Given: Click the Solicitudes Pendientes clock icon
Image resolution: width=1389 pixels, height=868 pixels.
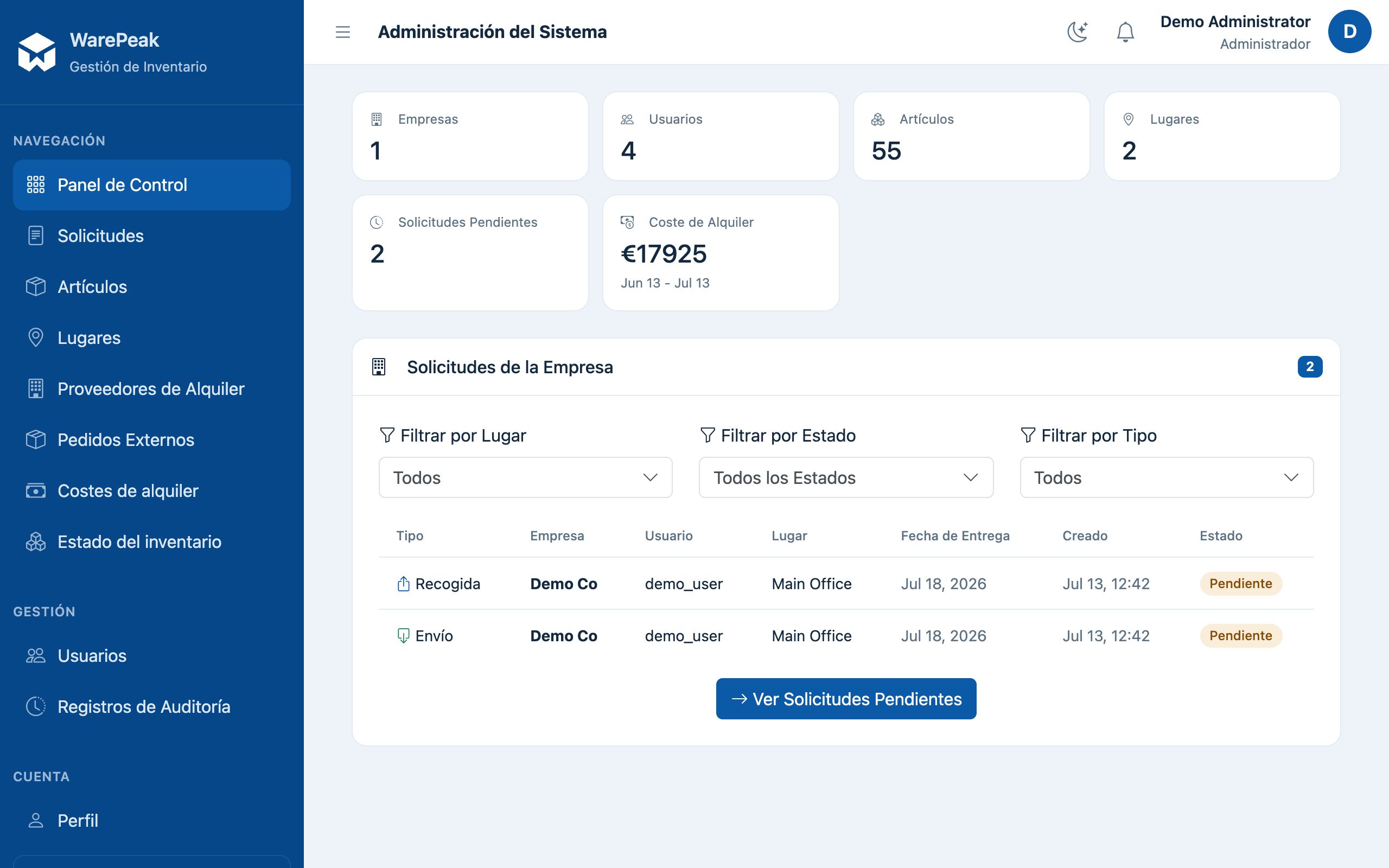Looking at the screenshot, I should pyautogui.click(x=377, y=222).
